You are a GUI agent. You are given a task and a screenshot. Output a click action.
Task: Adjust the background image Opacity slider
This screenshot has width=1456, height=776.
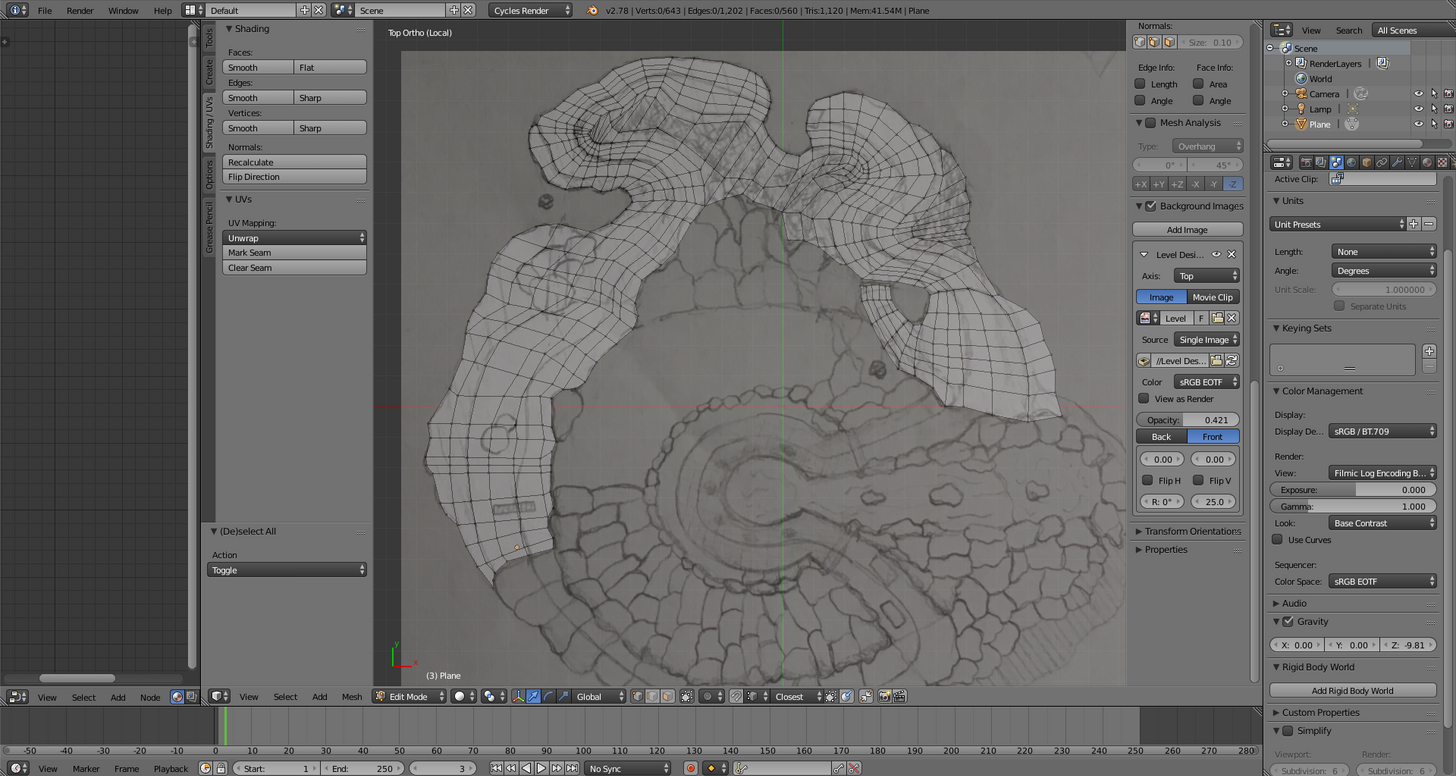(1187, 420)
